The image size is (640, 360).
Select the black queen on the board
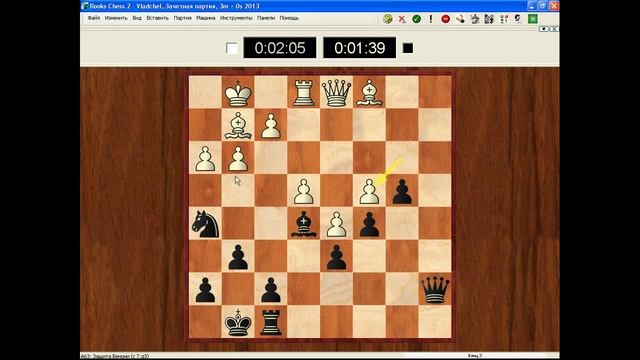[435, 289]
